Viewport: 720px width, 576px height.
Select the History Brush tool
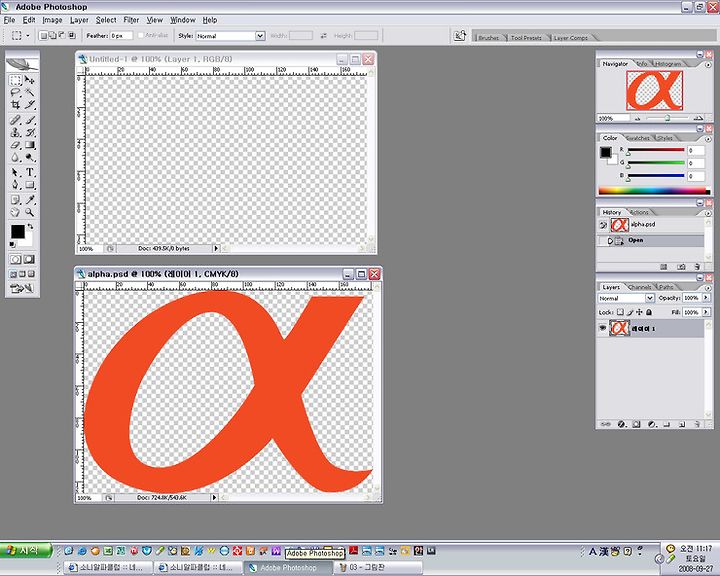tap(30, 133)
